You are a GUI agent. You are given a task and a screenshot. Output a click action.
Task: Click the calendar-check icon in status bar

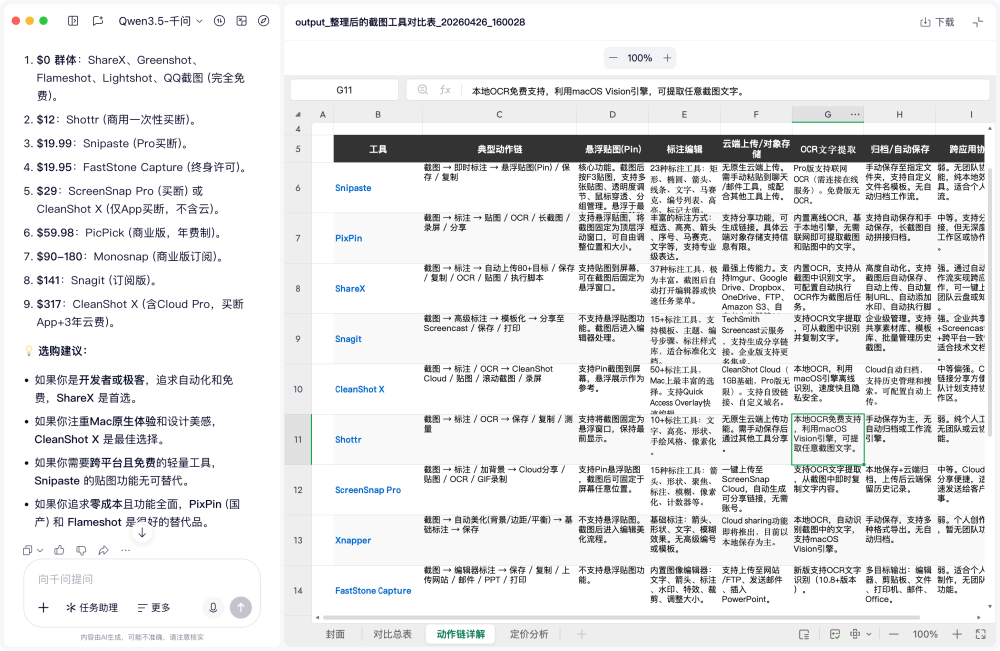coord(835,634)
